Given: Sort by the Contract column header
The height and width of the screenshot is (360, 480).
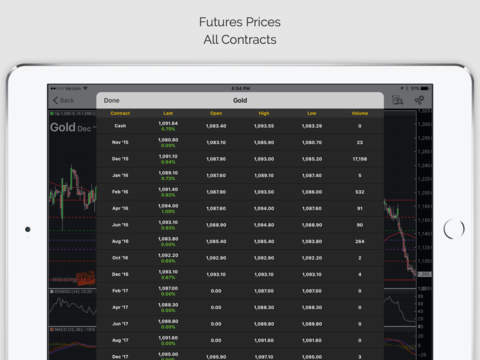Looking at the screenshot, I should 120,113.
